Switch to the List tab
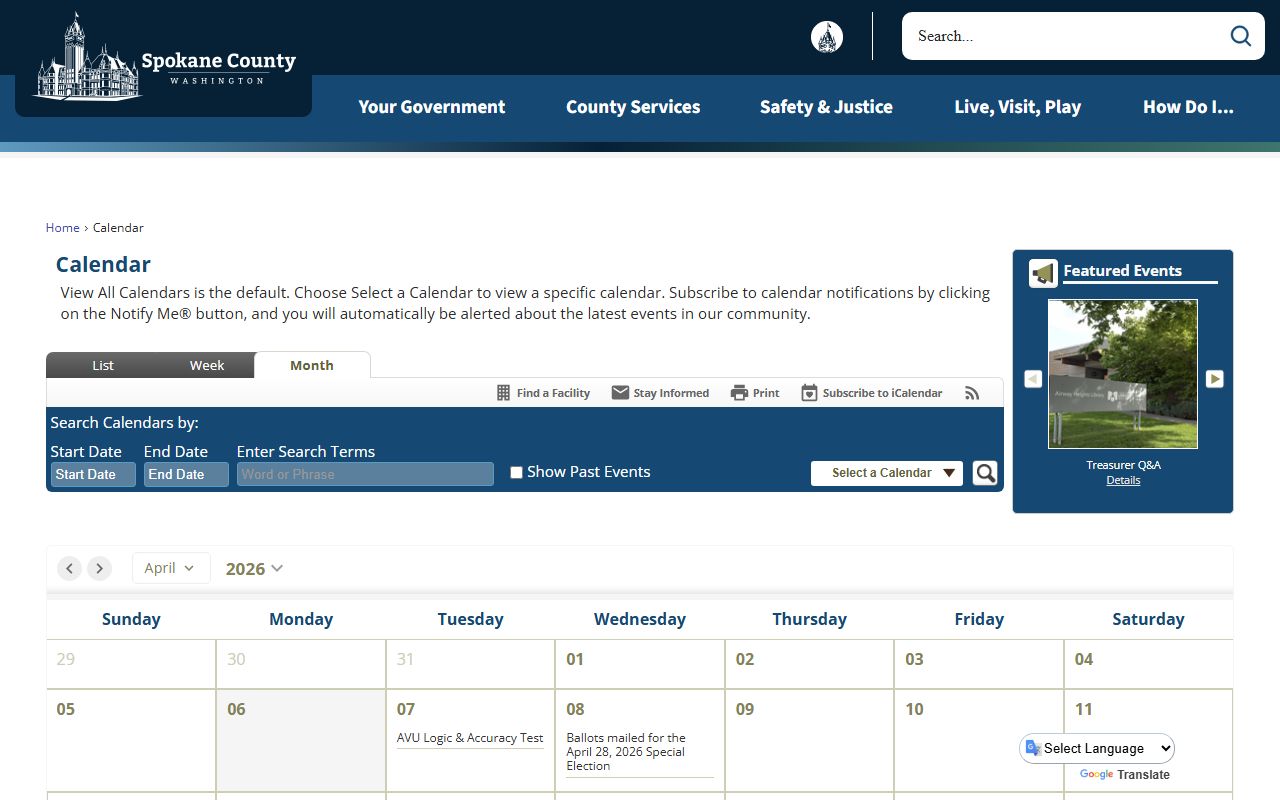Image resolution: width=1280 pixels, height=800 pixels. pos(103,365)
